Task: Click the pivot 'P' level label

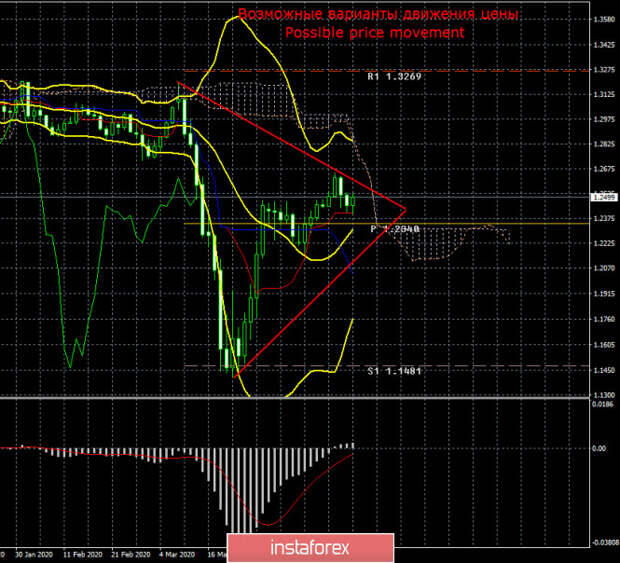Action: tap(394, 229)
